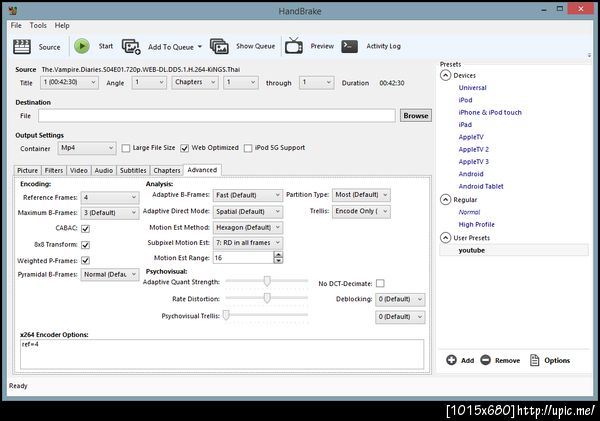Open the Partition Type dropdown
This screenshot has height=421, width=600.
361,195
